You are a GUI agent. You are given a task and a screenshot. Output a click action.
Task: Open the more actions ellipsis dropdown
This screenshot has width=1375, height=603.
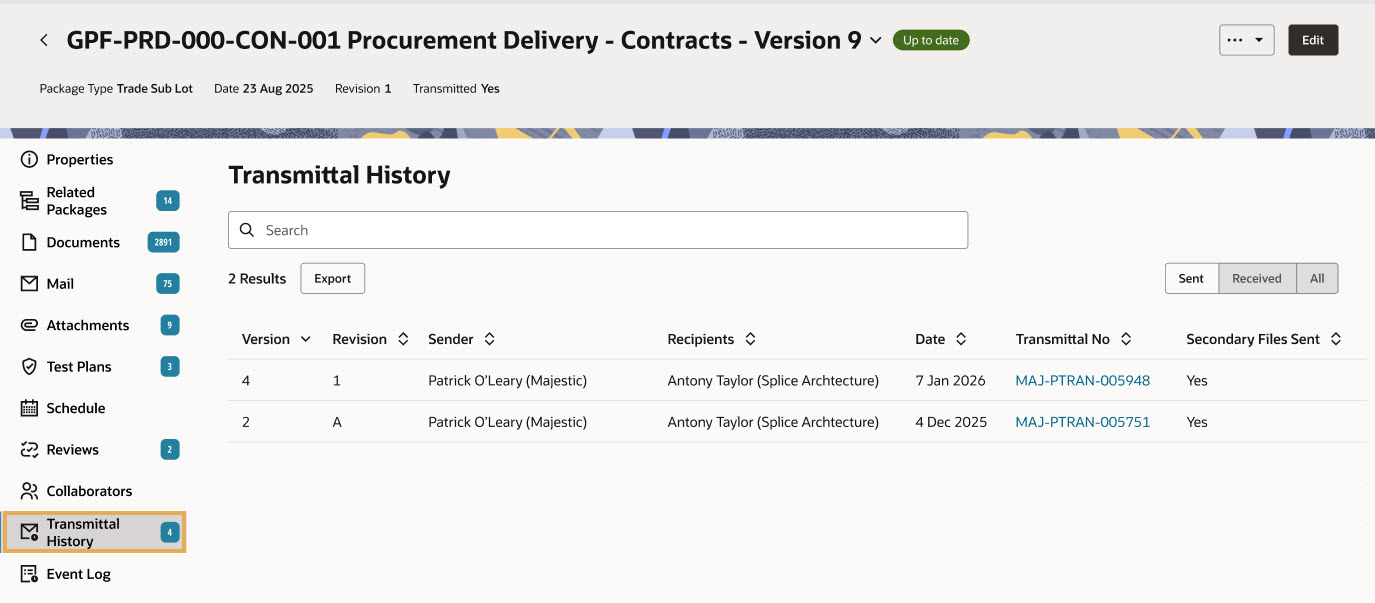tap(1246, 40)
